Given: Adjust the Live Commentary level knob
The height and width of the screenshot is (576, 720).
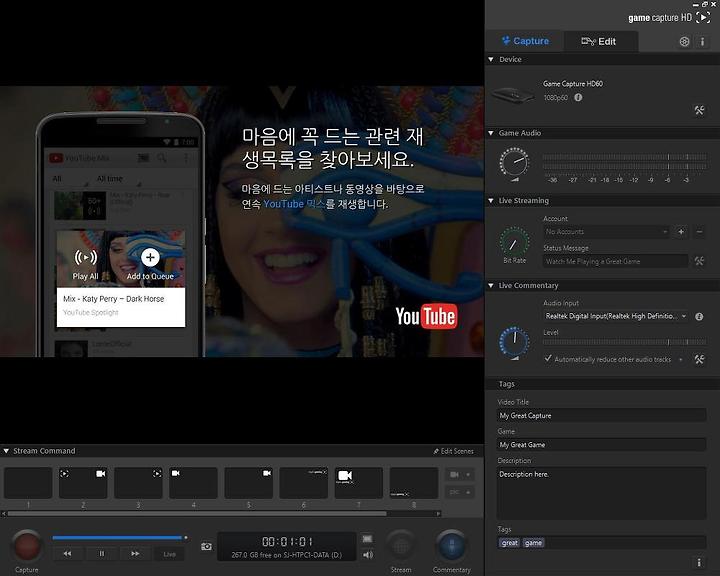Looking at the screenshot, I should click(514, 342).
